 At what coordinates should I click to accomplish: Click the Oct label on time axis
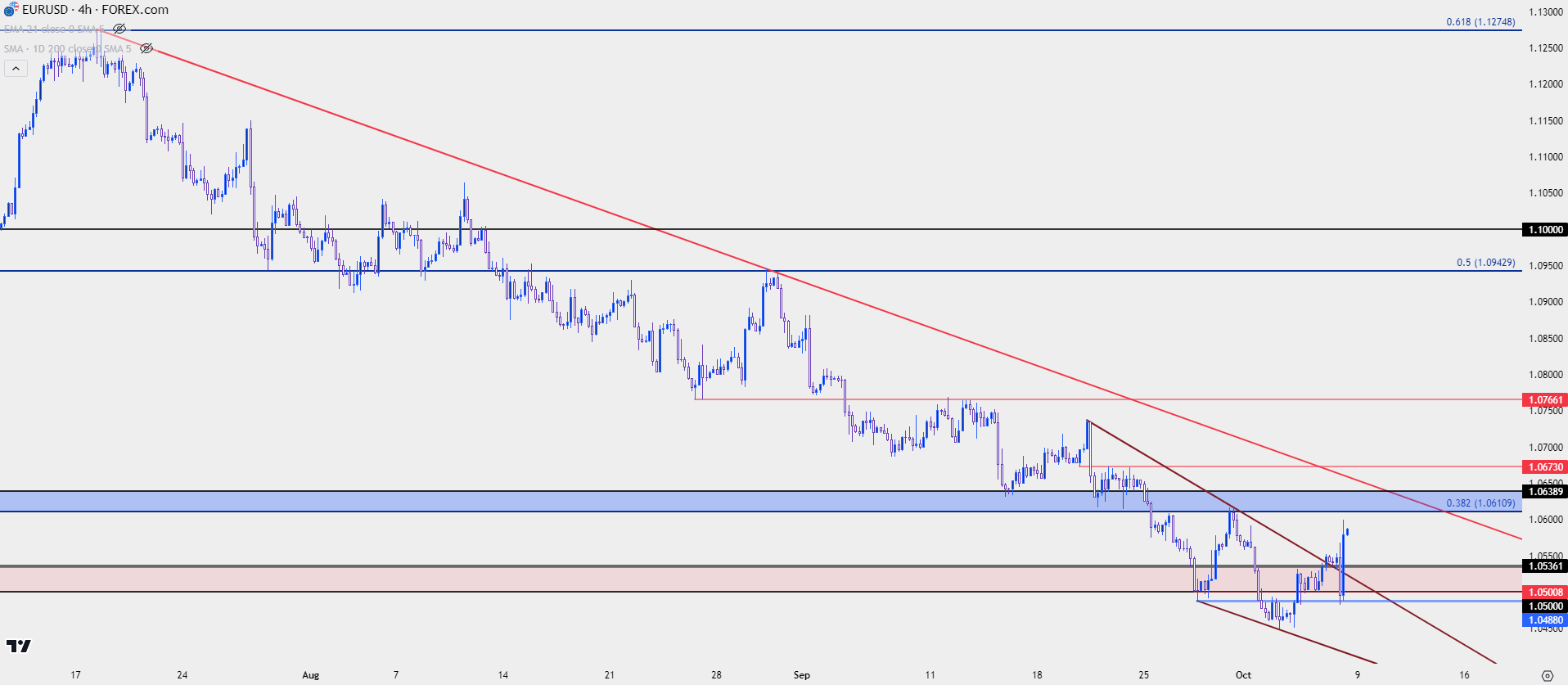tap(1243, 675)
